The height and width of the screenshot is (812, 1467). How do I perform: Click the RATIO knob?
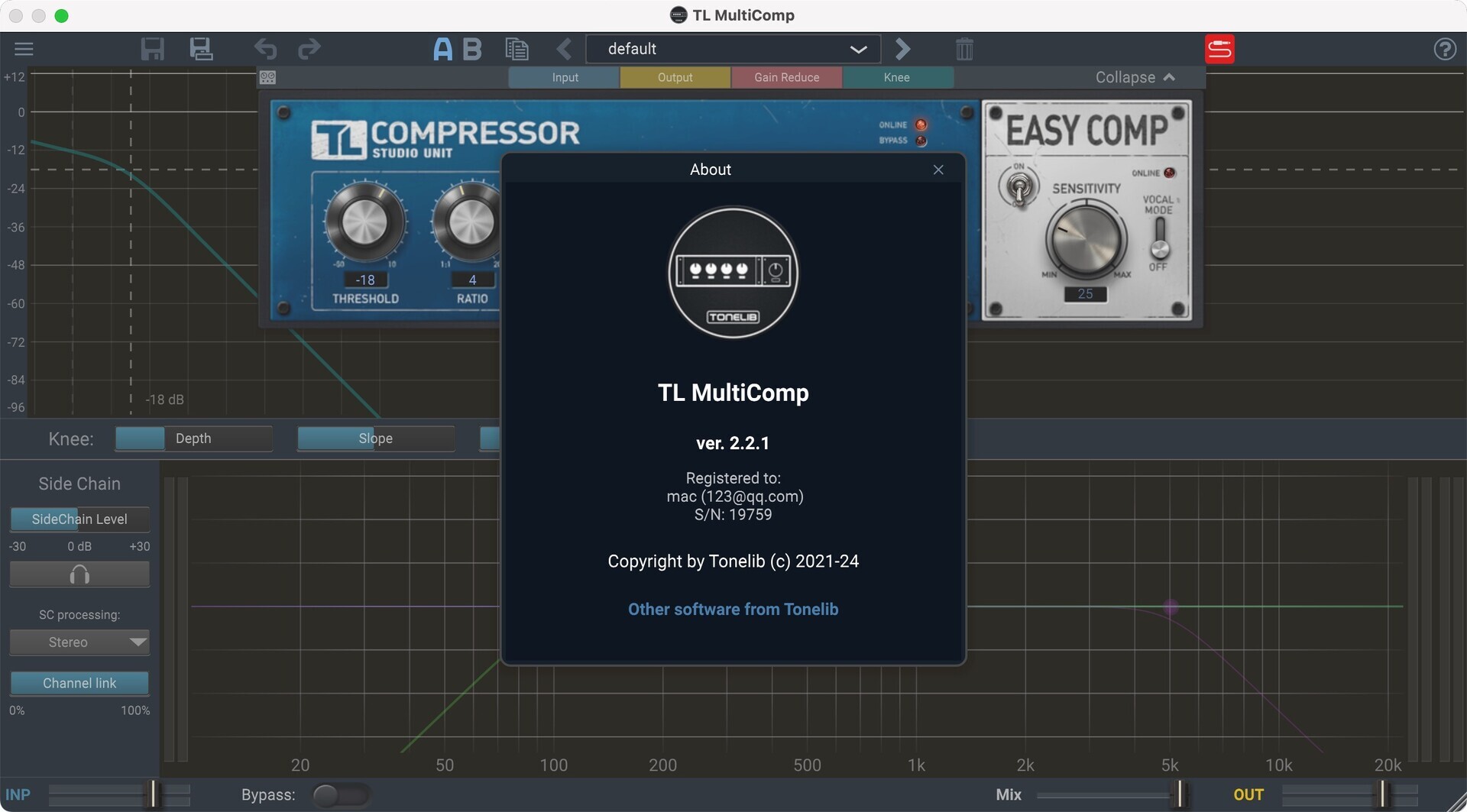pos(470,222)
